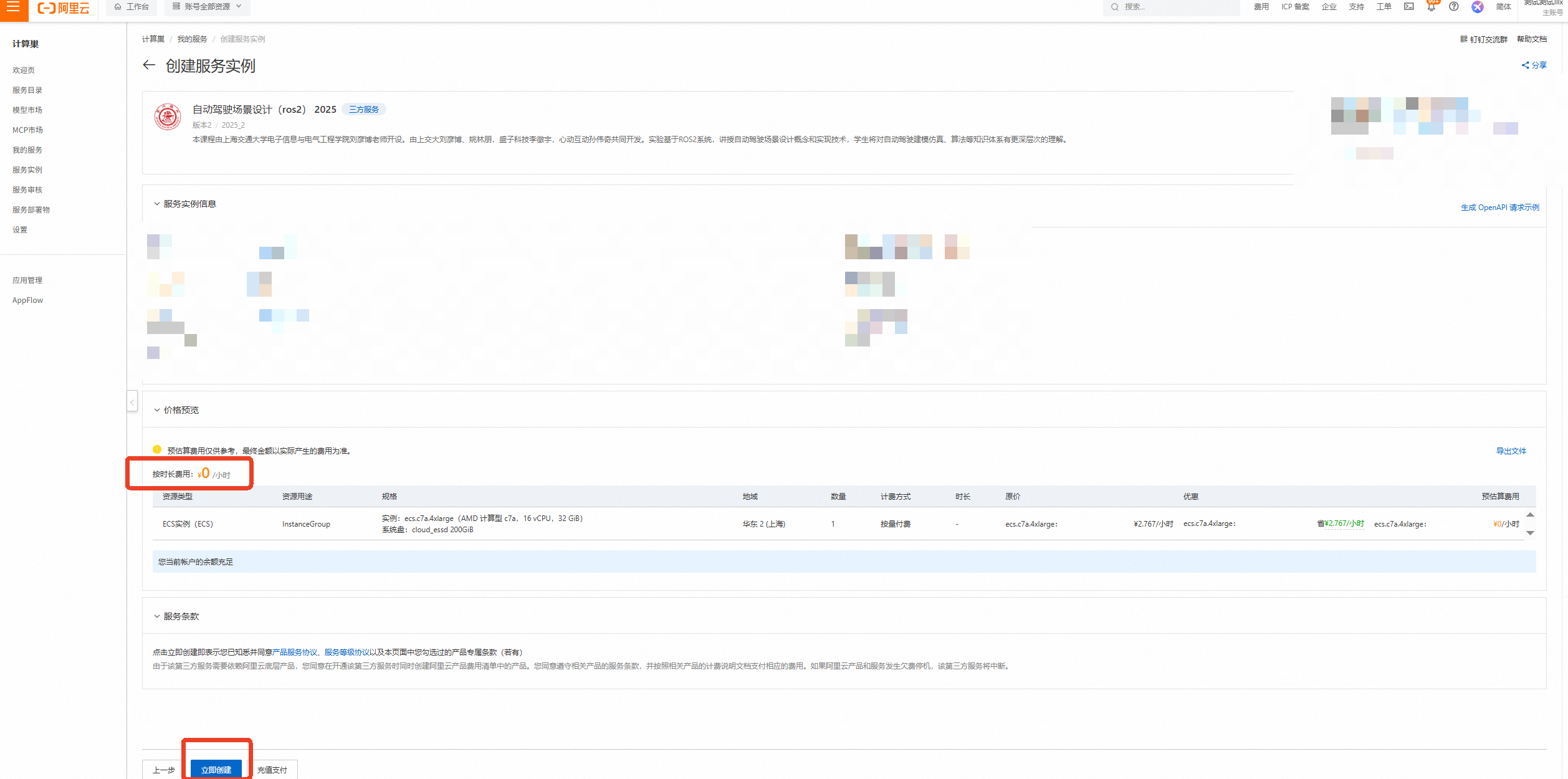The image size is (1568, 779).
Task: Focus the top 搜索 input field
Action: pos(1172,7)
